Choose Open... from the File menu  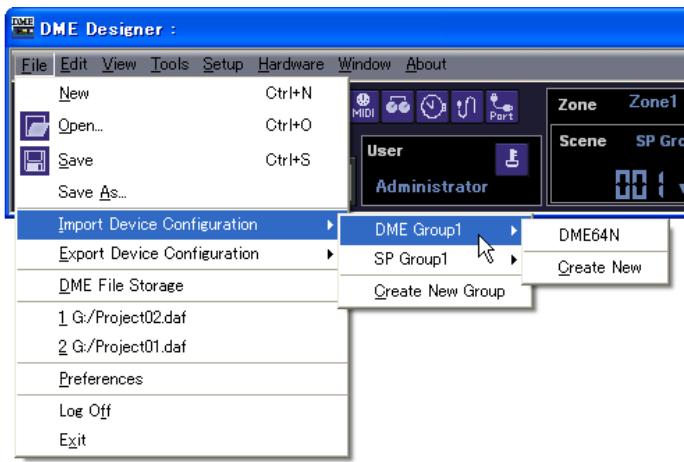182,126
